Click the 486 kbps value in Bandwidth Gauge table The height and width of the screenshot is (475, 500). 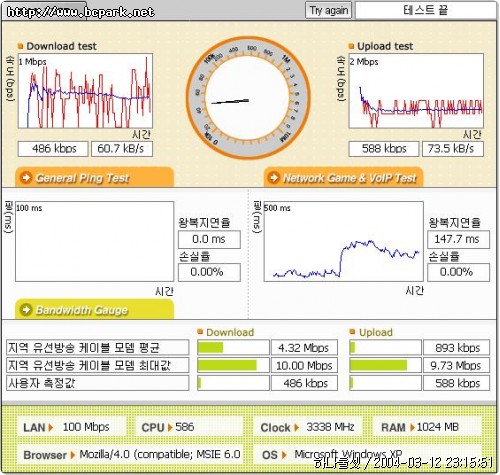pos(304,383)
